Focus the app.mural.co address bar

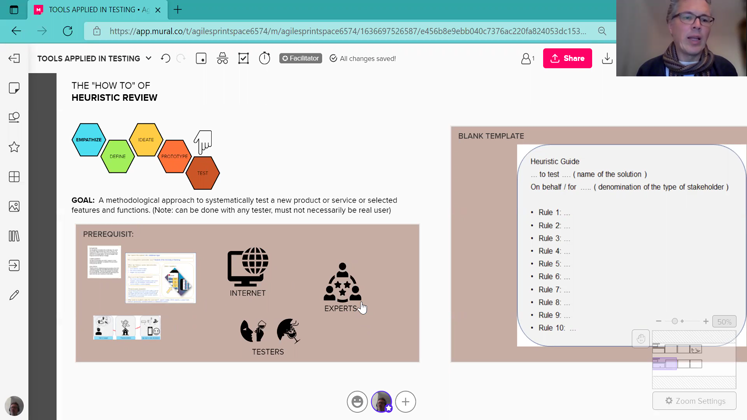[x=348, y=31]
